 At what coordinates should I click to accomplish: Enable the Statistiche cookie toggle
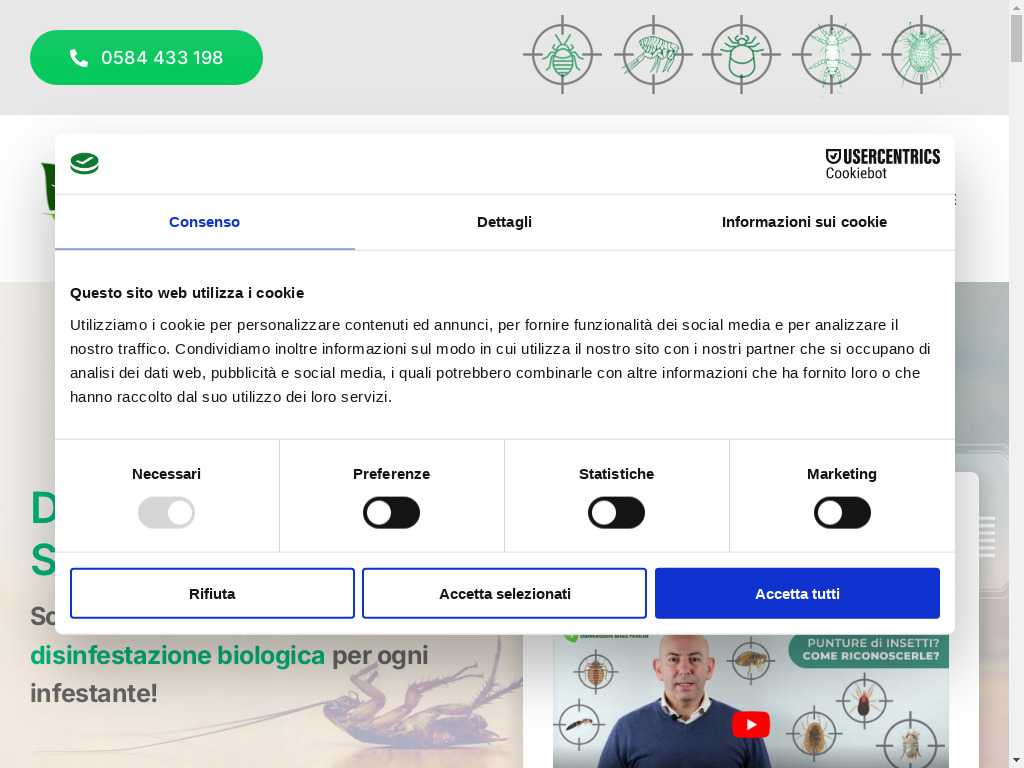tap(616, 513)
